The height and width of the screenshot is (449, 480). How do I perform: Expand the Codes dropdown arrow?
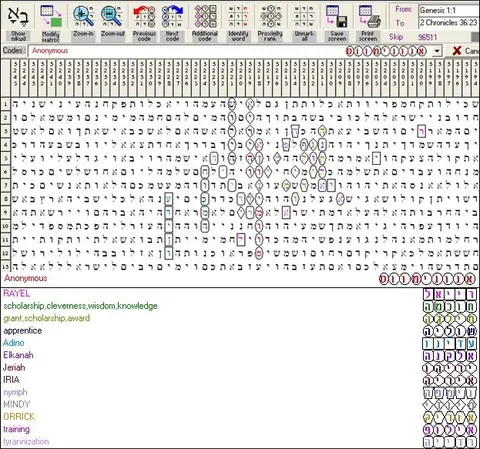437,51
